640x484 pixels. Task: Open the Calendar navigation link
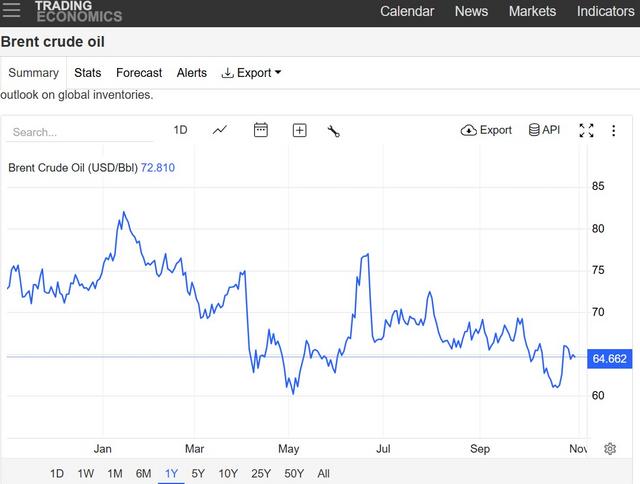pos(407,11)
